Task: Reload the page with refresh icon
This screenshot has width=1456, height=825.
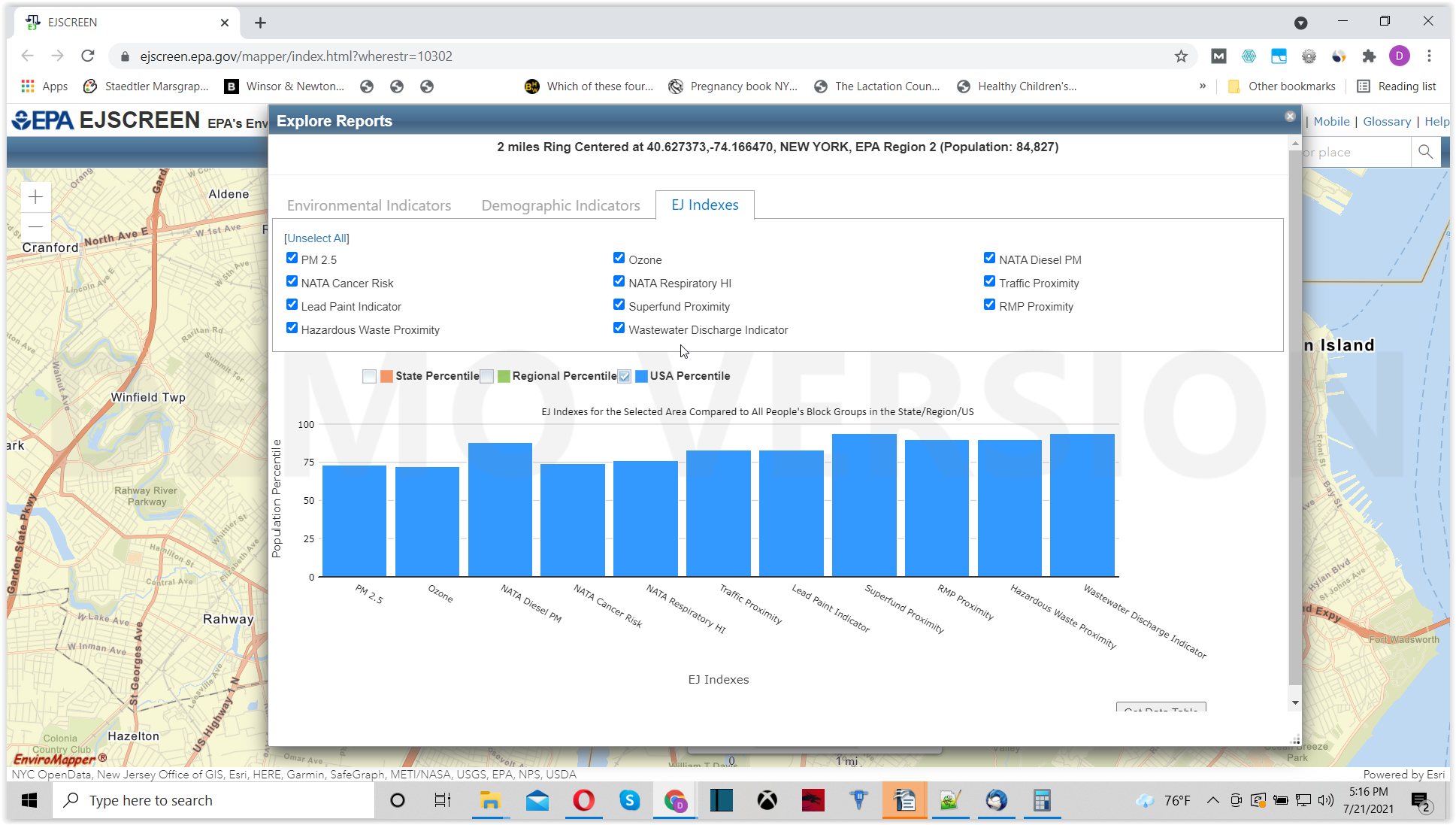Action: (x=88, y=56)
